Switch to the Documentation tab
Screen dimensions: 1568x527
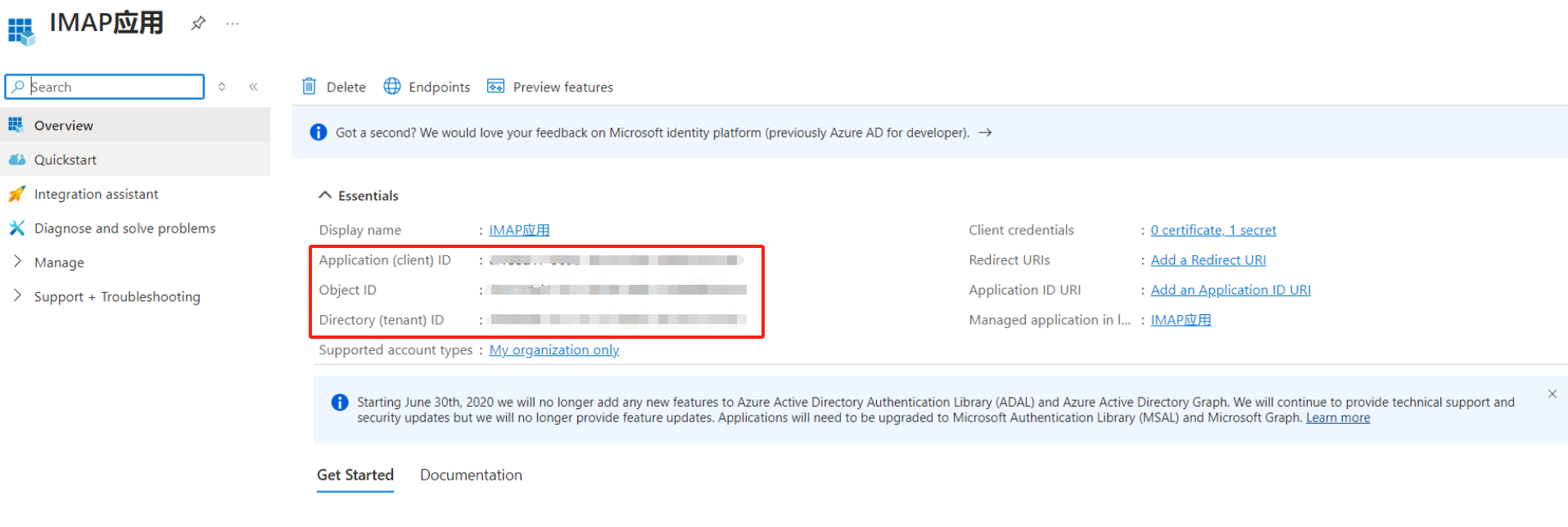point(471,475)
